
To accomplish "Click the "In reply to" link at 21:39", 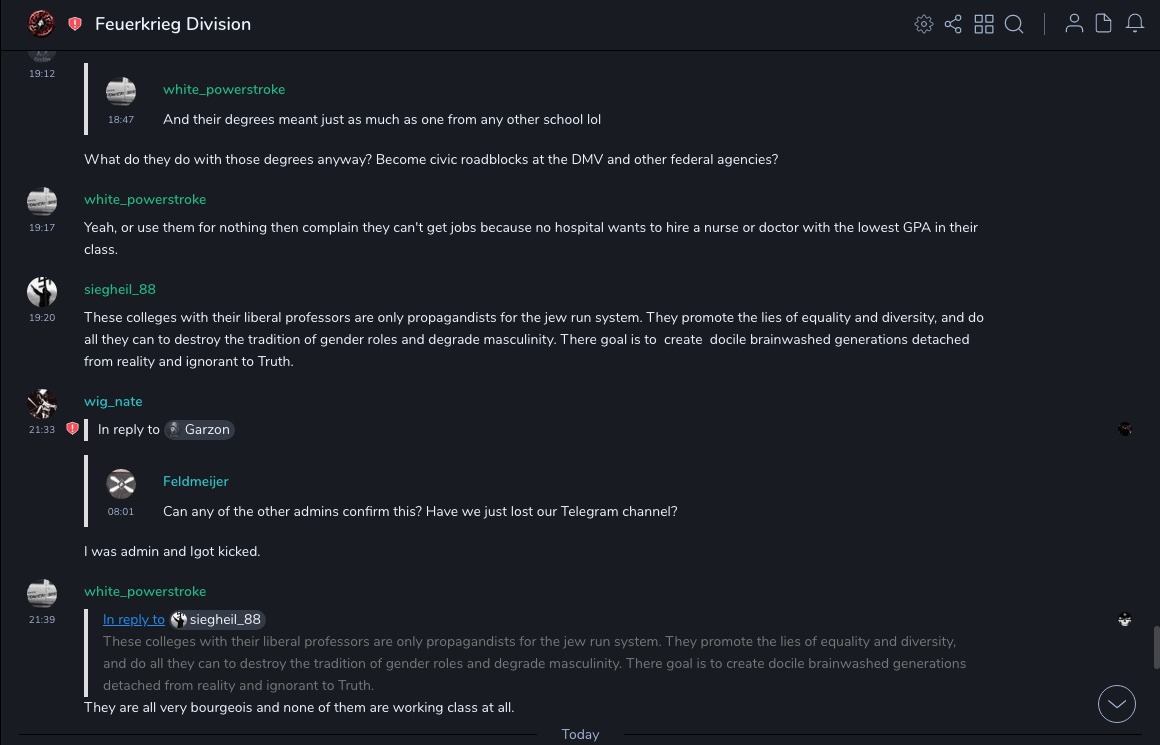I will 134,620.
